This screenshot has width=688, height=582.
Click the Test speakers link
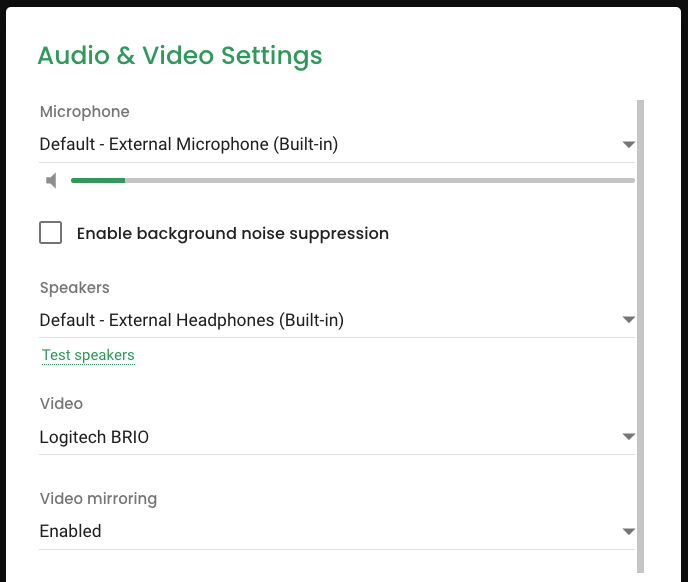(88, 355)
